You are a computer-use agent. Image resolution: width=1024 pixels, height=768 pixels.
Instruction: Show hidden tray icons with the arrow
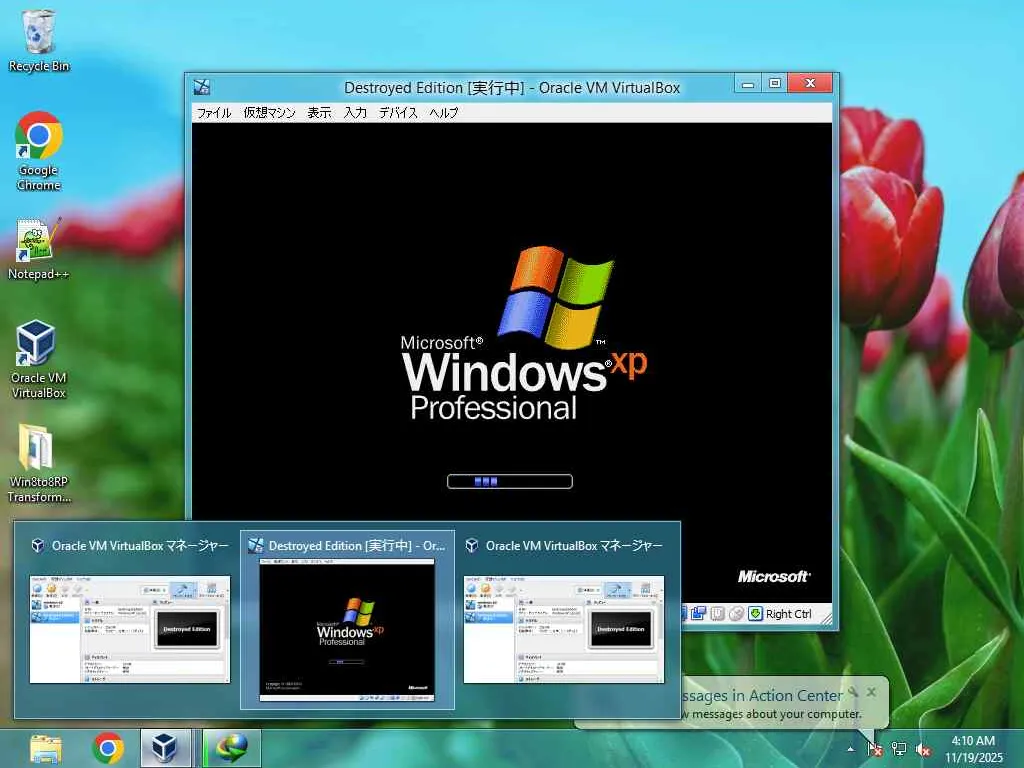click(x=850, y=749)
